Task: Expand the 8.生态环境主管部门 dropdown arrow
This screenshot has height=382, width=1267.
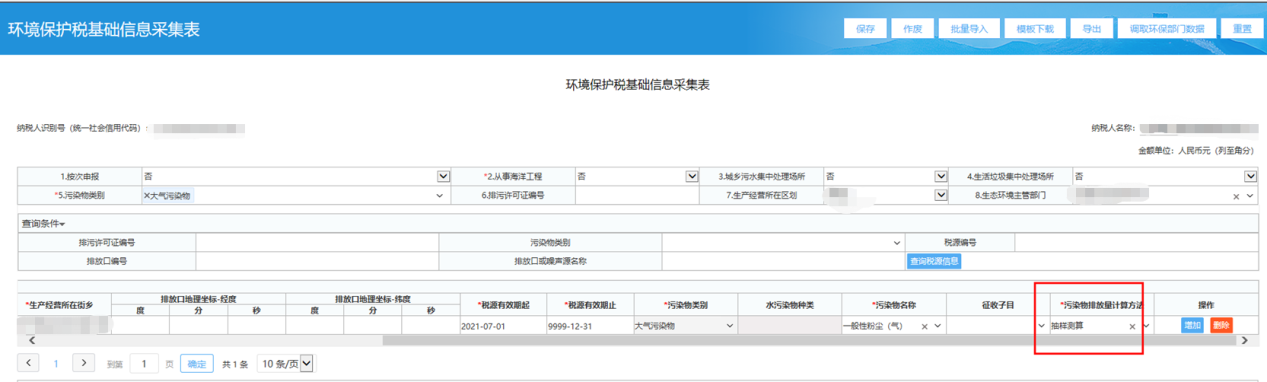Action: click(1251, 196)
